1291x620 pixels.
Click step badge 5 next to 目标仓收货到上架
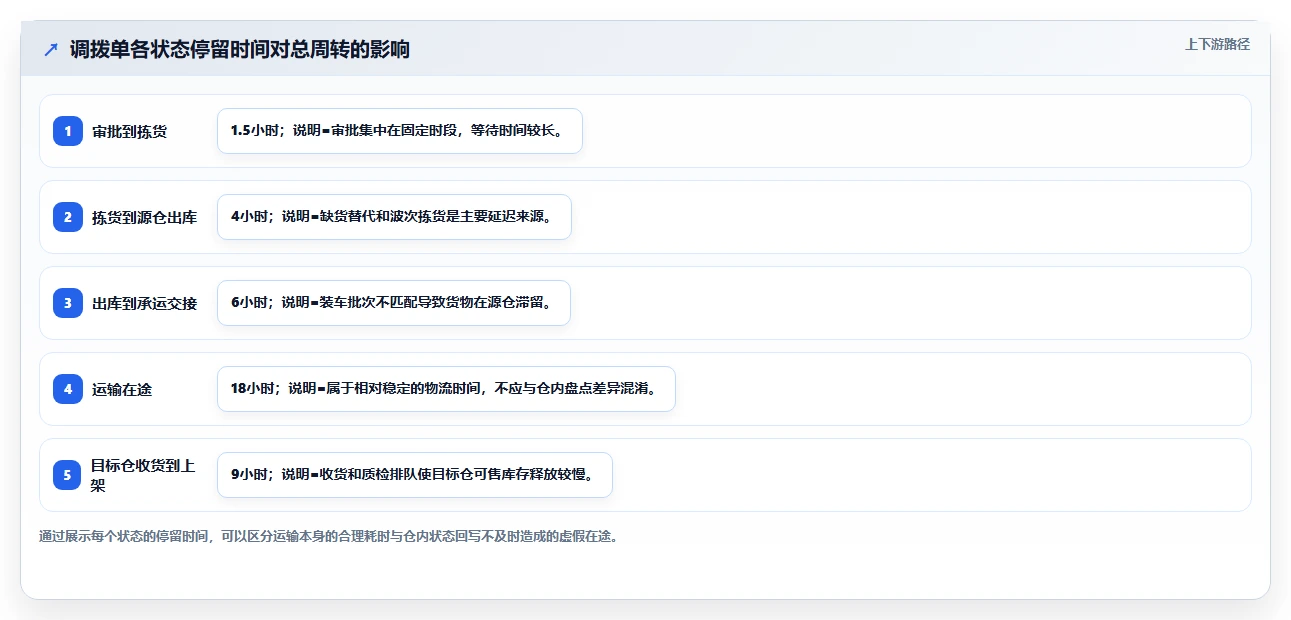pos(68,475)
